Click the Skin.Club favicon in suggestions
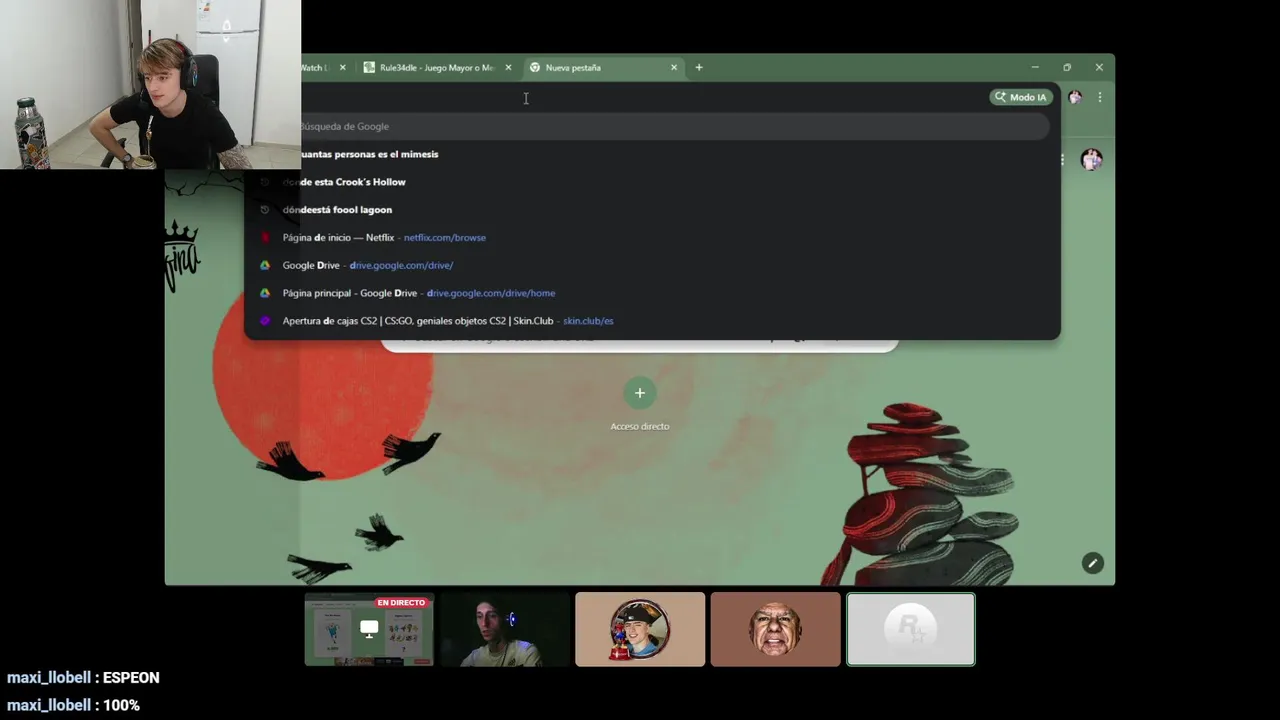 point(265,321)
